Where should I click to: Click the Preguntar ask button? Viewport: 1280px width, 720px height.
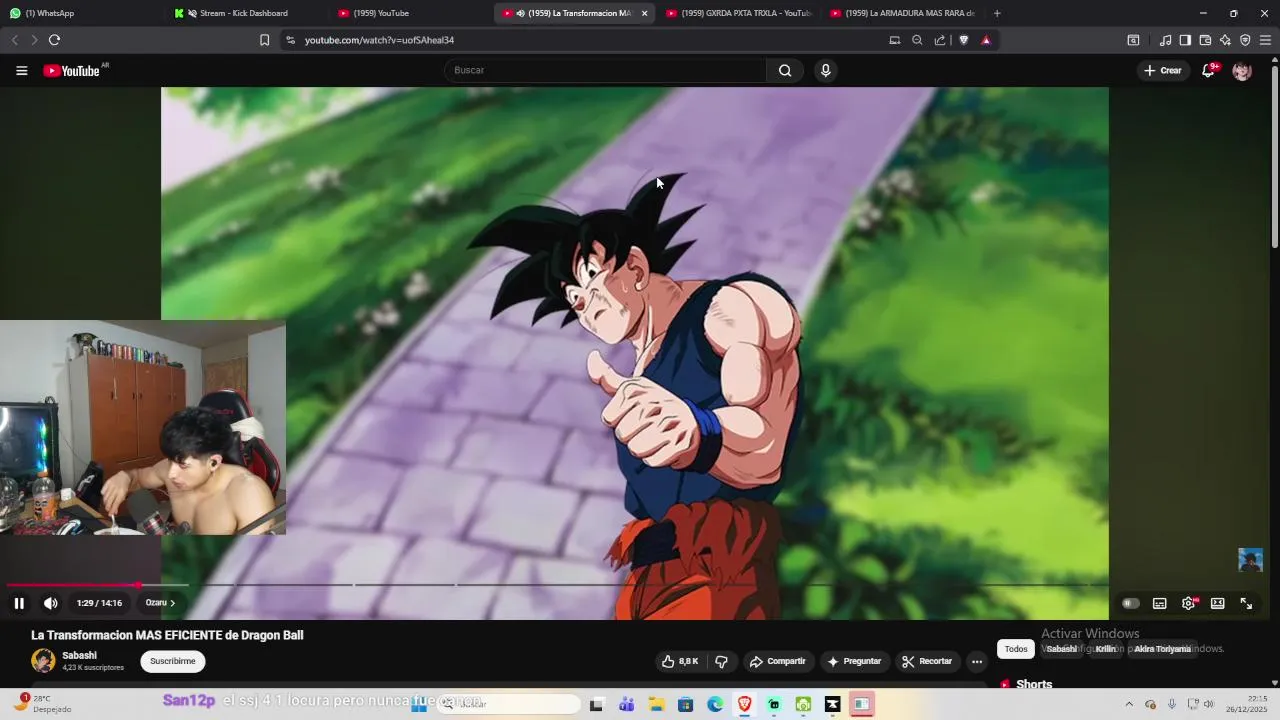tap(854, 661)
